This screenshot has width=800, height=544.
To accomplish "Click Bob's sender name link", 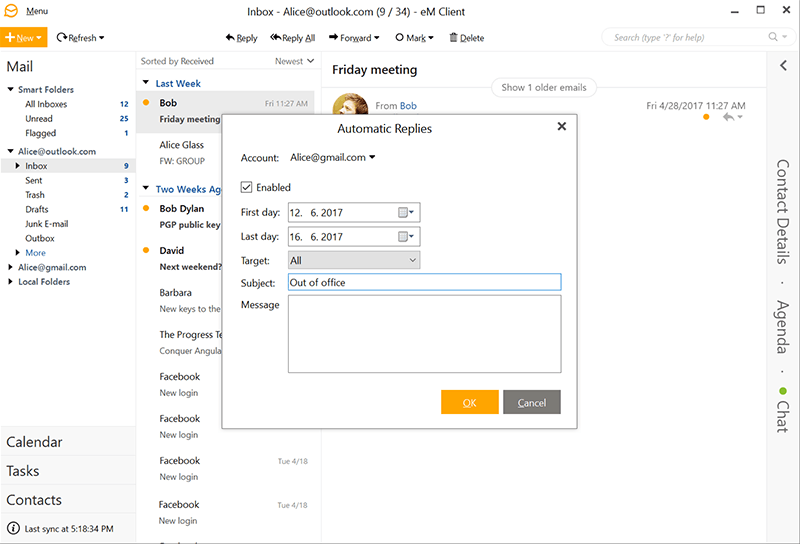I will [x=408, y=106].
